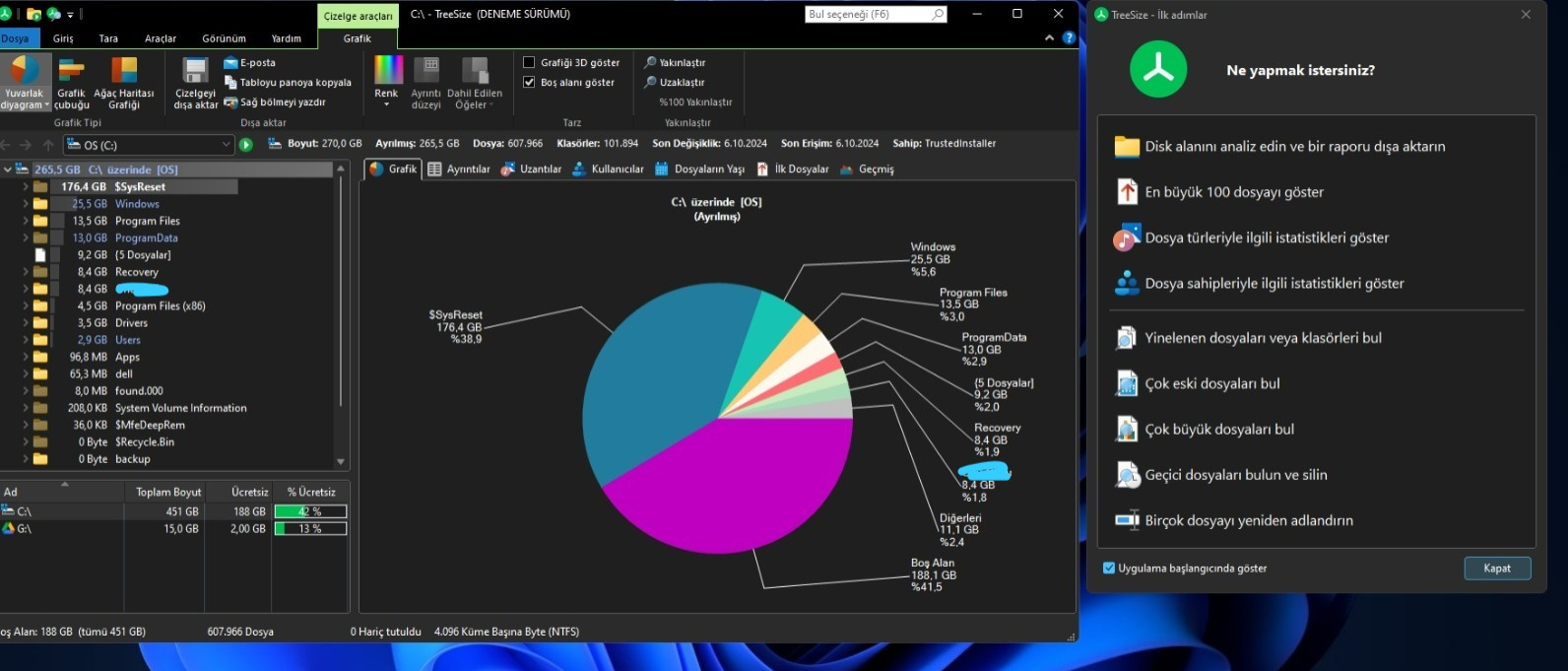Expand the $SysReset folder
This screenshot has width=1568, height=671.
[25, 186]
